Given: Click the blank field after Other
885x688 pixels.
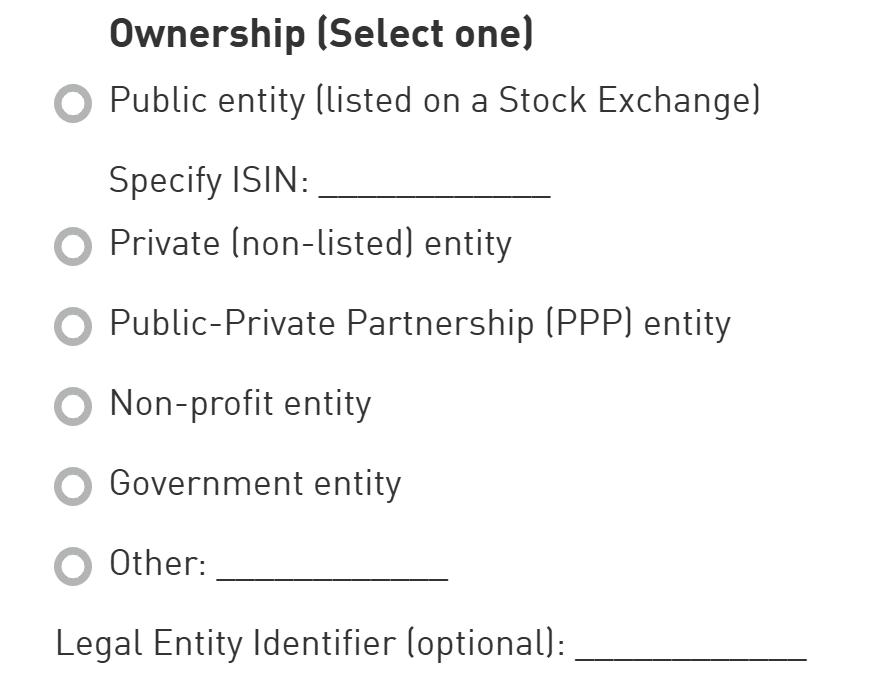Looking at the screenshot, I should point(332,566).
